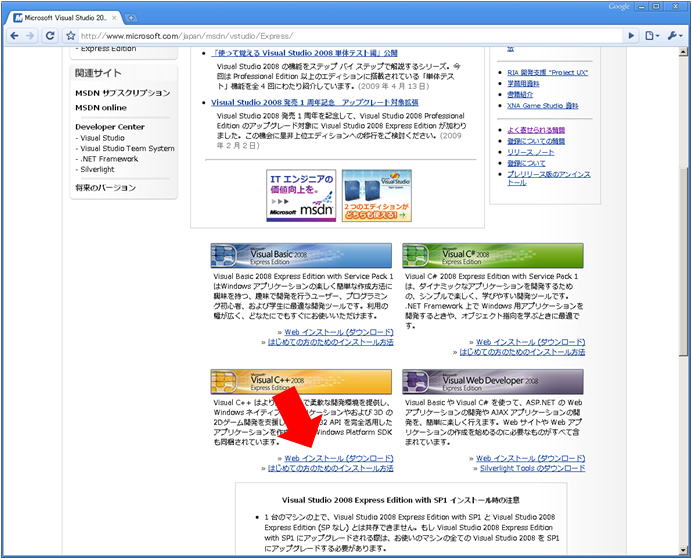Open the page control menu icon
The image size is (692, 559).
[652, 36]
